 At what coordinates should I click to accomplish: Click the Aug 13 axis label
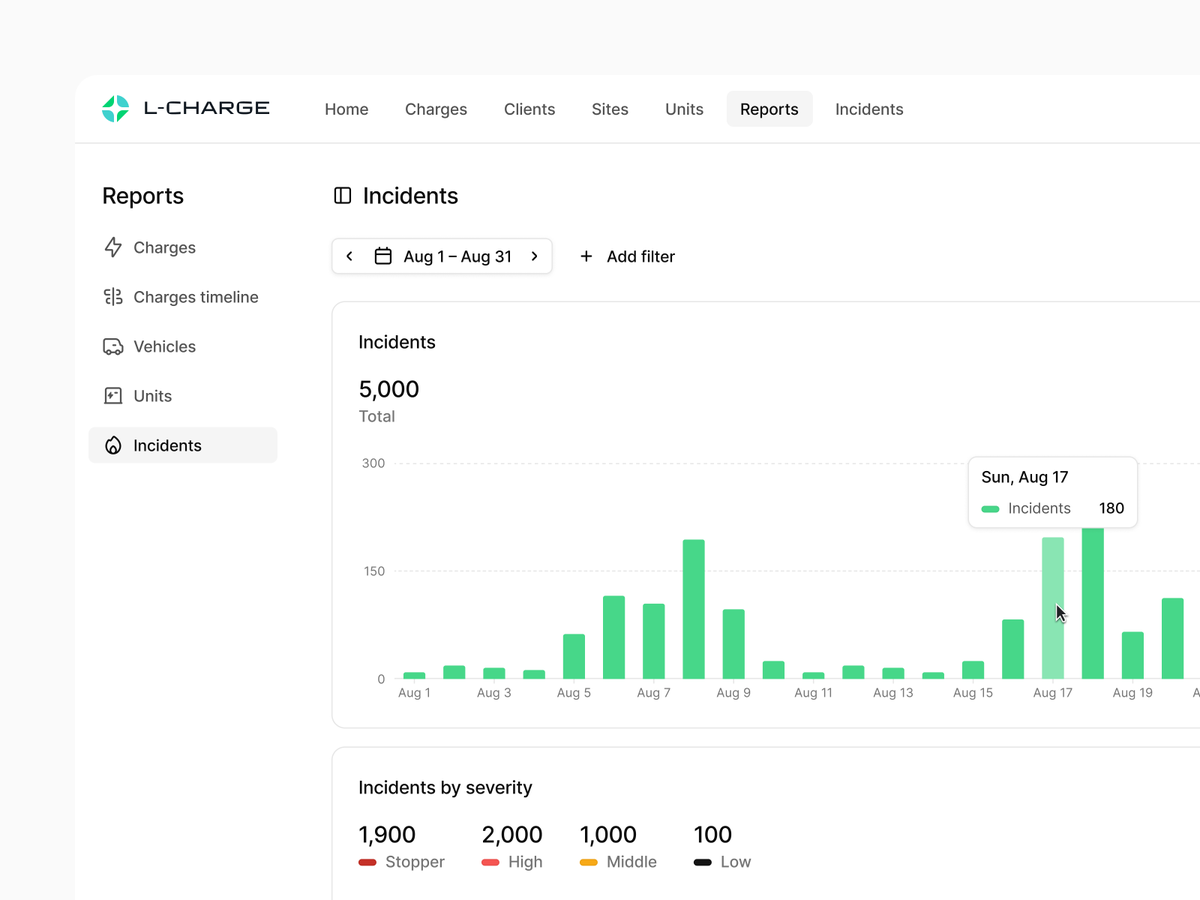pos(893,693)
